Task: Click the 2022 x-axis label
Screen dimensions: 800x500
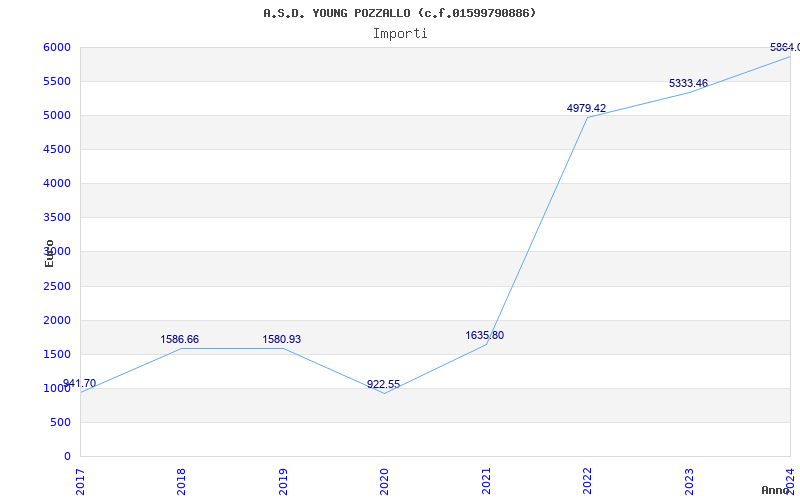Action: (588, 482)
